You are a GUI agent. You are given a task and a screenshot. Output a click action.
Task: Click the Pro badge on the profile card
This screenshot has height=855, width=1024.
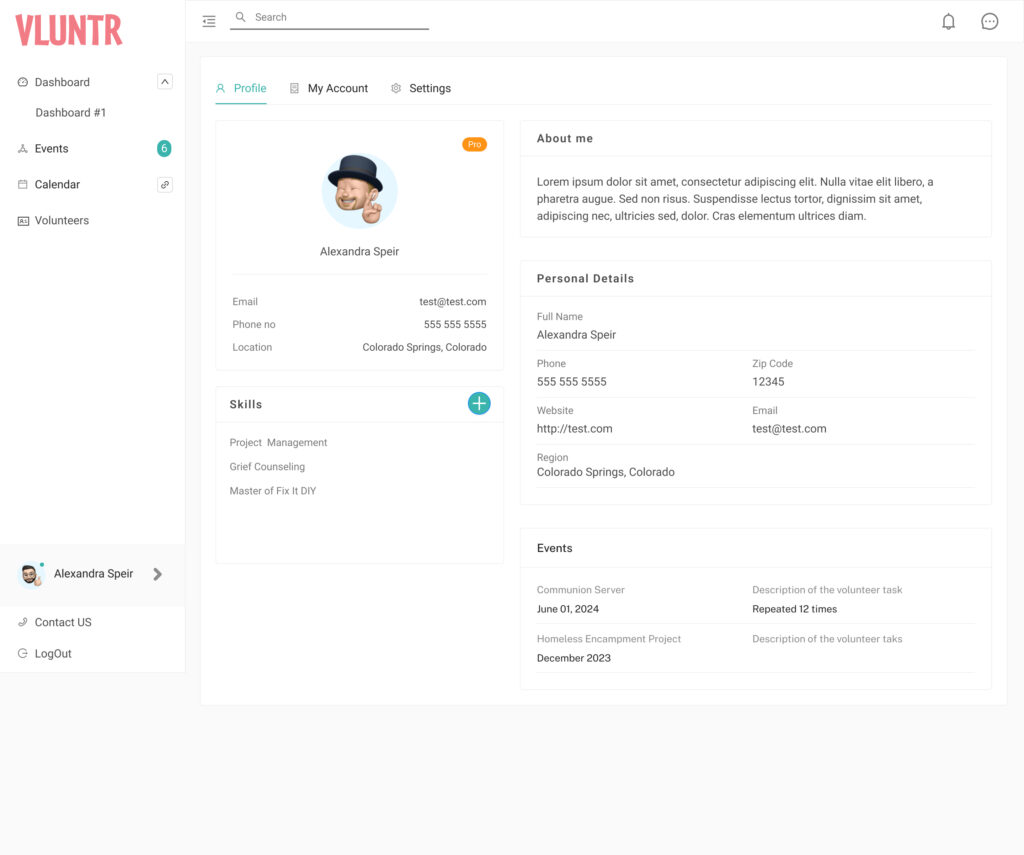click(x=474, y=144)
